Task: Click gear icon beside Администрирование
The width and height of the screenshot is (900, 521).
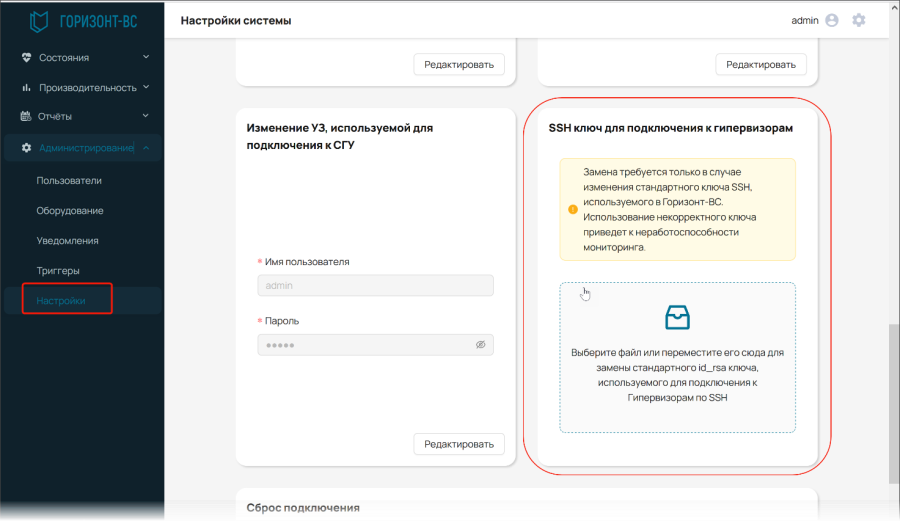Action: [x=26, y=147]
